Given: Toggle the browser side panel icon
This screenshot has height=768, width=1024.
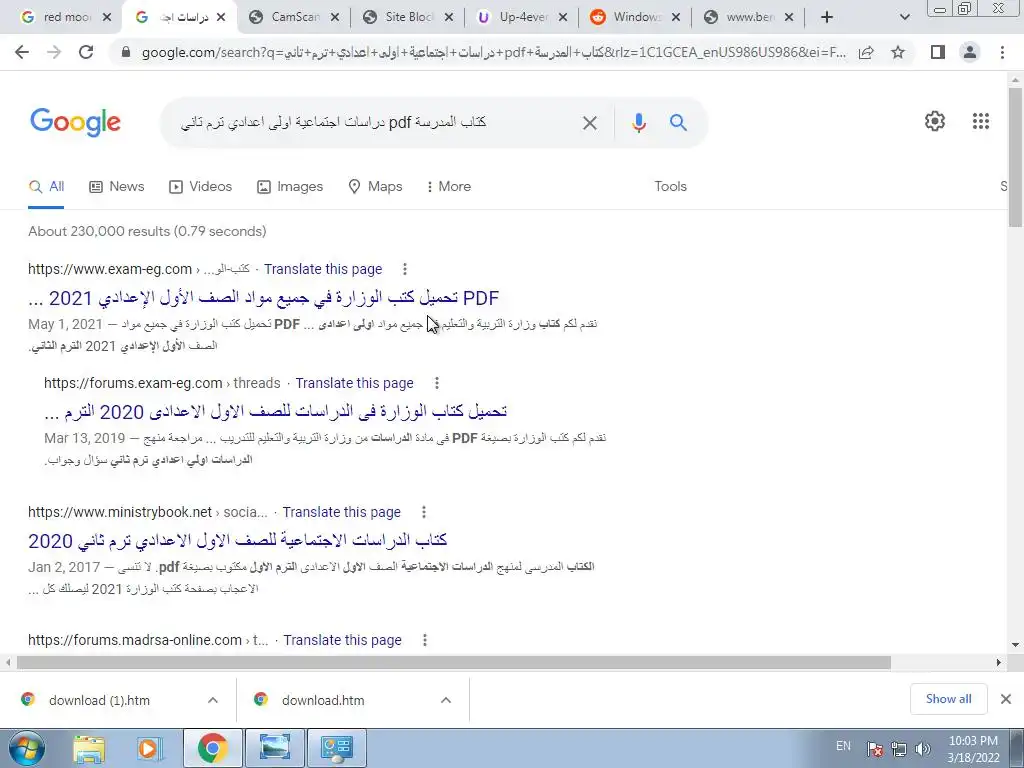Looking at the screenshot, I should (938, 52).
